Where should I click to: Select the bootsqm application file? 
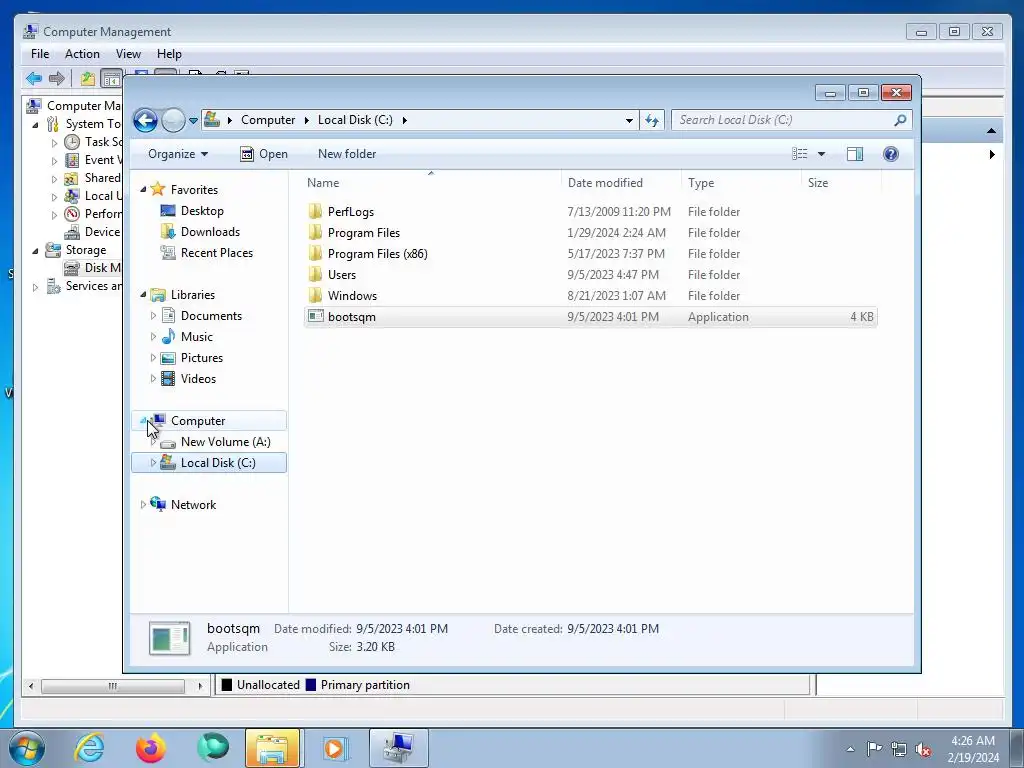click(590, 317)
